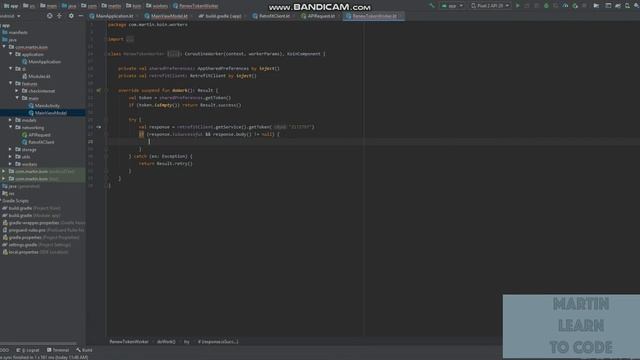Expand the workers folder
This screenshot has width=640, height=360.
pos(11,164)
